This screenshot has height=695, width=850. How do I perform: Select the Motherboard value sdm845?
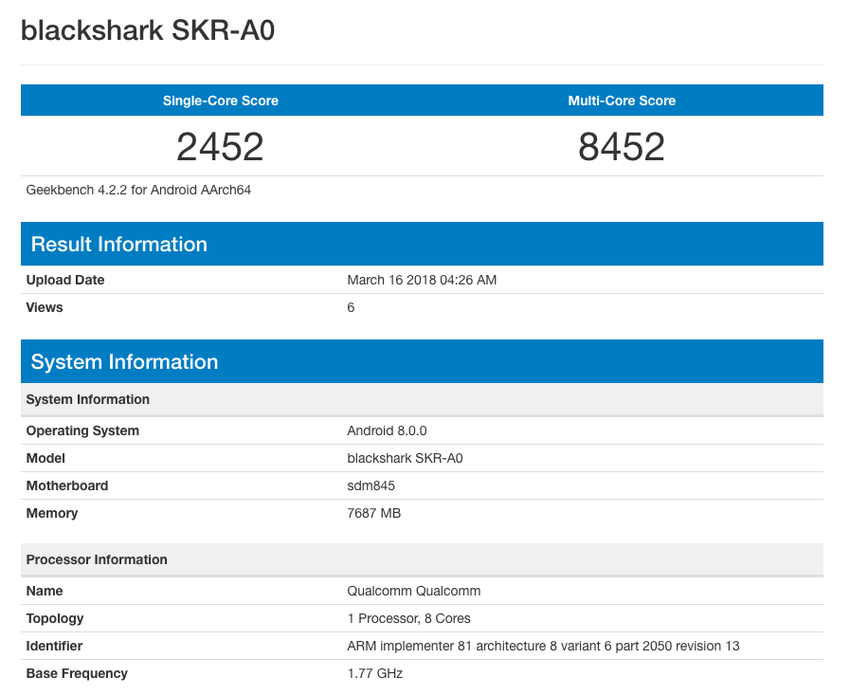(370, 485)
